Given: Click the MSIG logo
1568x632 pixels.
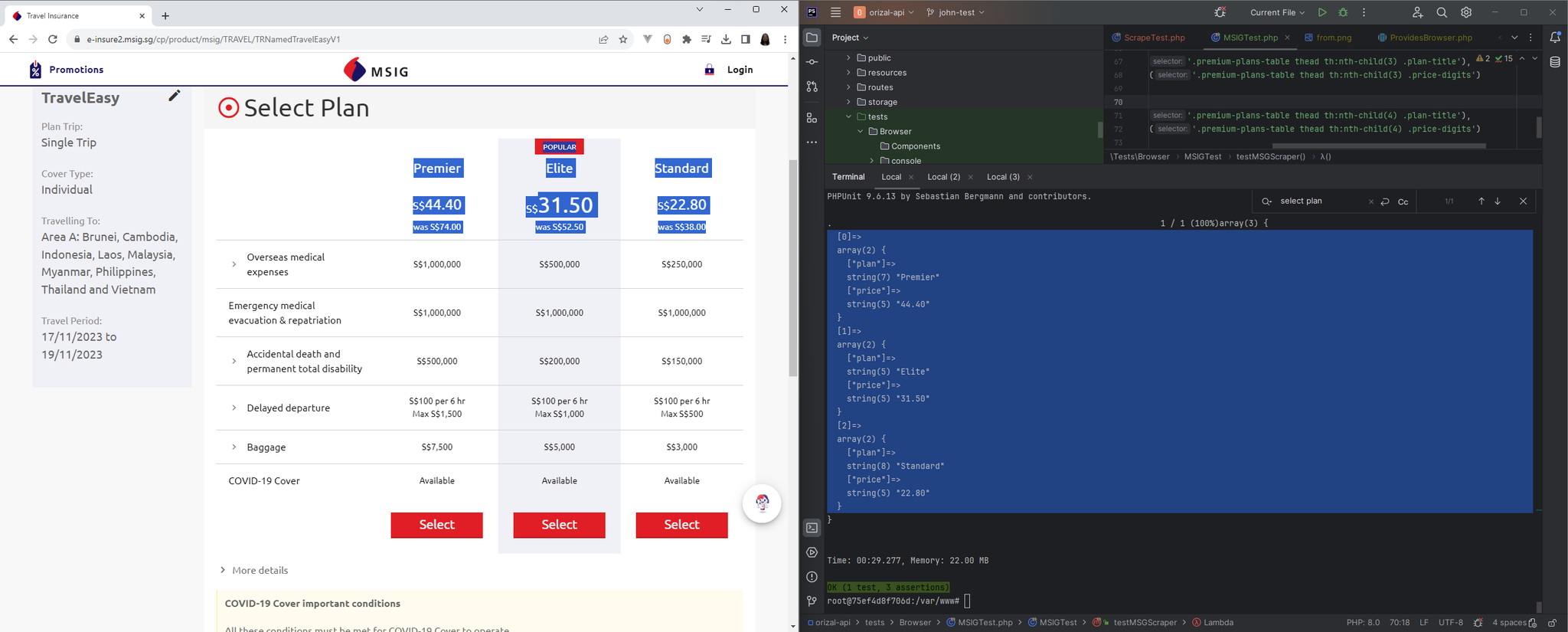Looking at the screenshot, I should (x=376, y=70).
